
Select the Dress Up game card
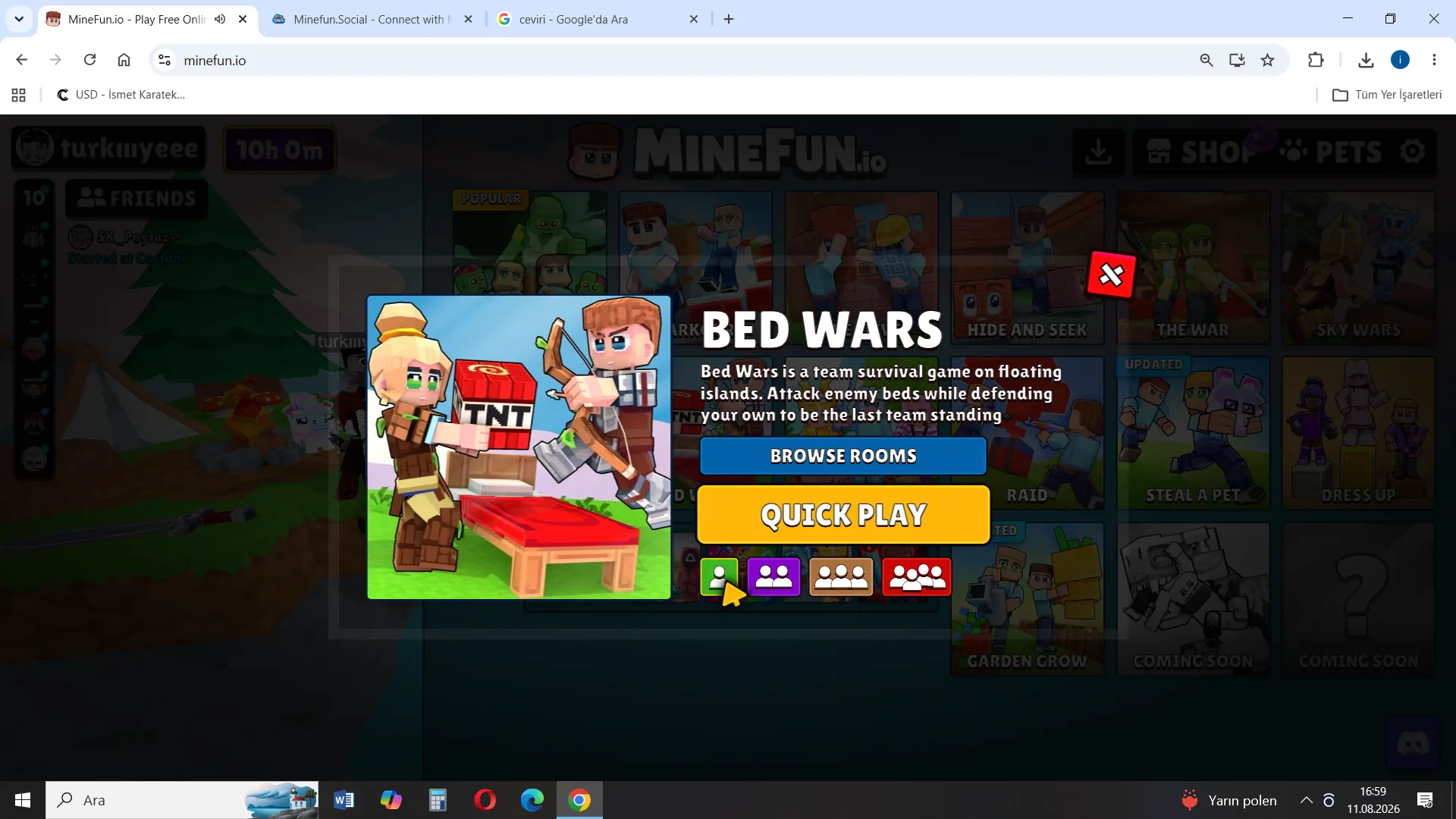click(x=1358, y=433)
